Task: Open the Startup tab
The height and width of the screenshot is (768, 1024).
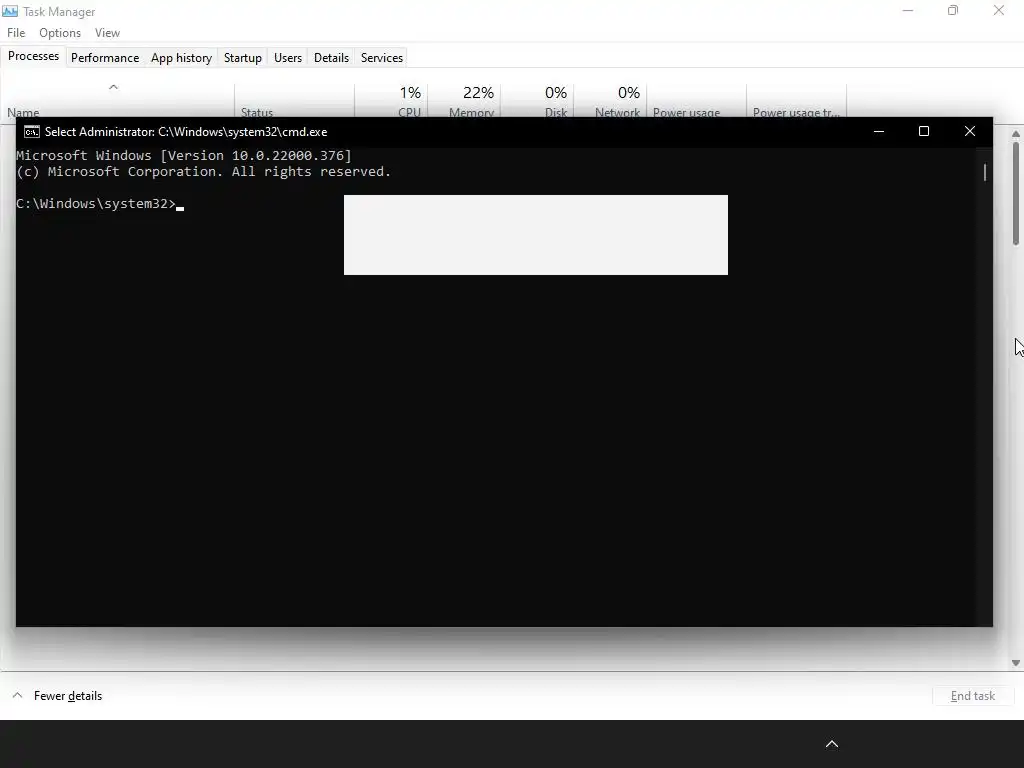Action: (243, 57)
